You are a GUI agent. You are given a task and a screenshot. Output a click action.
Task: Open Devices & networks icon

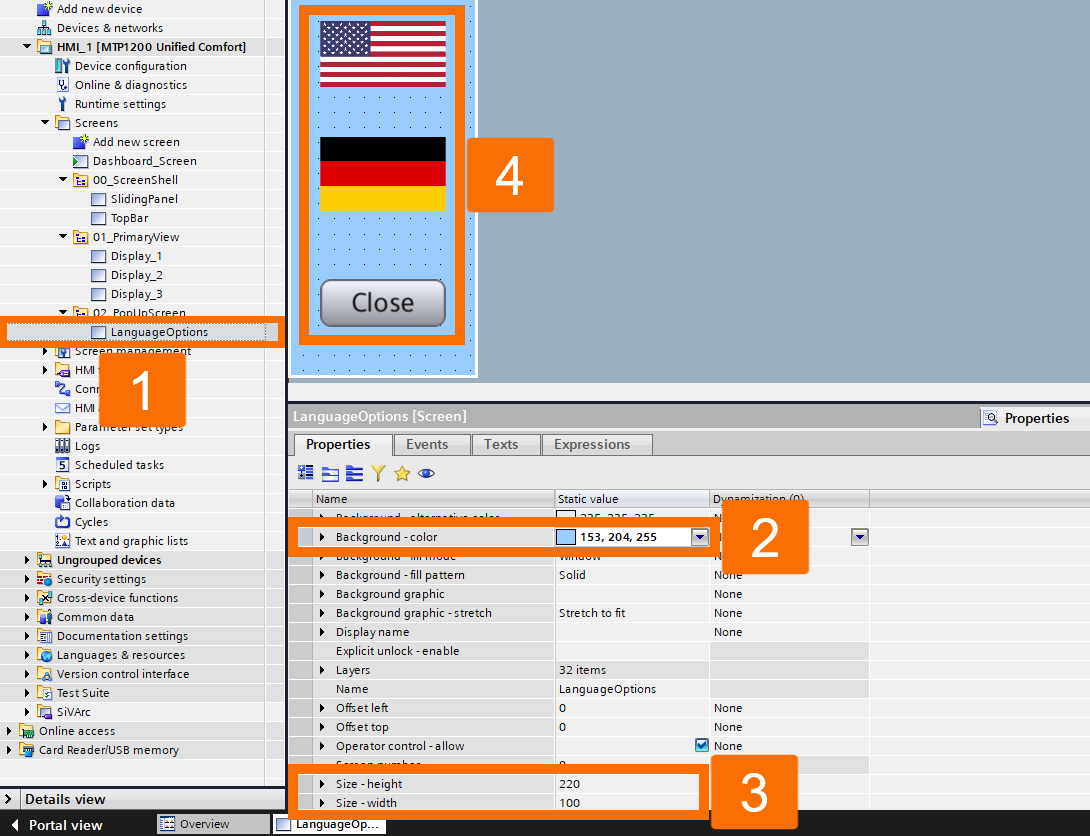click(44, 28)
